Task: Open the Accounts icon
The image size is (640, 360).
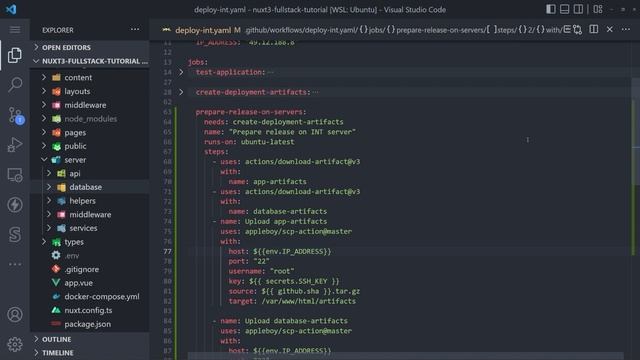Action: click(15, 315)
